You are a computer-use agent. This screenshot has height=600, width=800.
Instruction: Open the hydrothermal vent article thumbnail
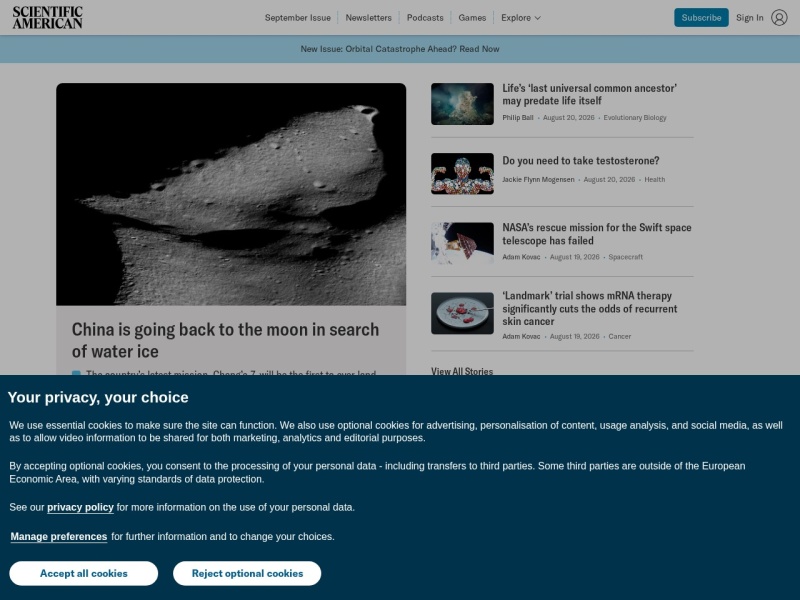point(462,104)
